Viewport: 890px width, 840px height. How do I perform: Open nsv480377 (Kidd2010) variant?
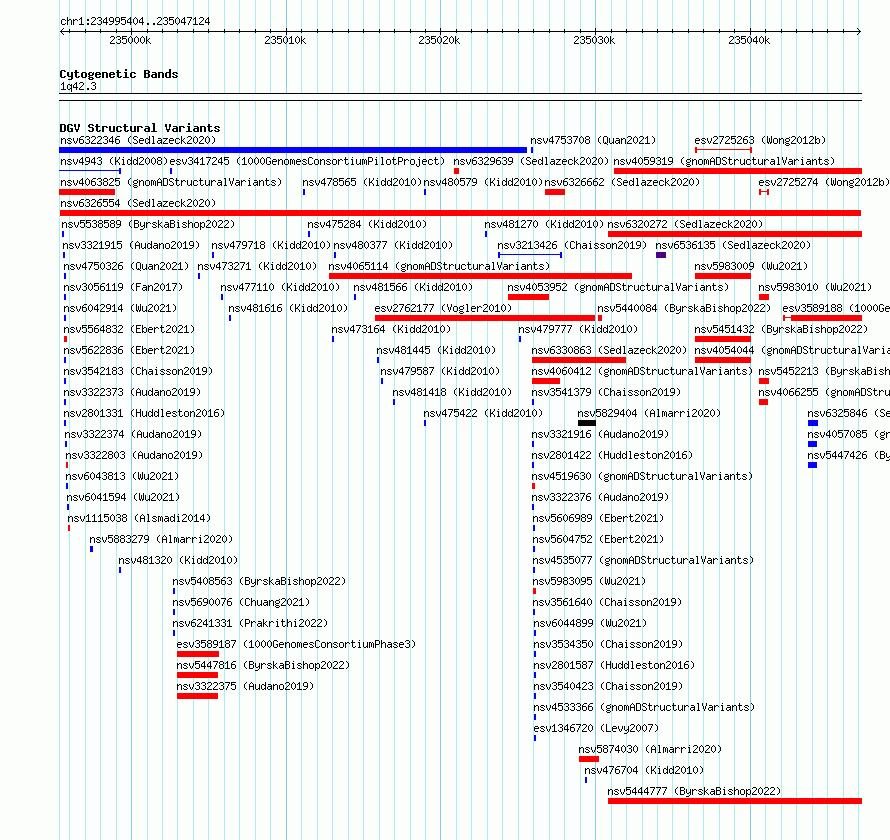pyautogui.click(x=393, y=245)
